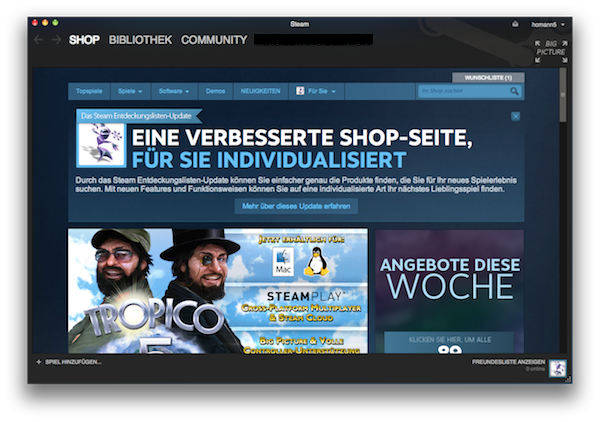Click SPIEL HINZUFÜGEN... link
Screen dimensions: 600x422
click(73, 362)
